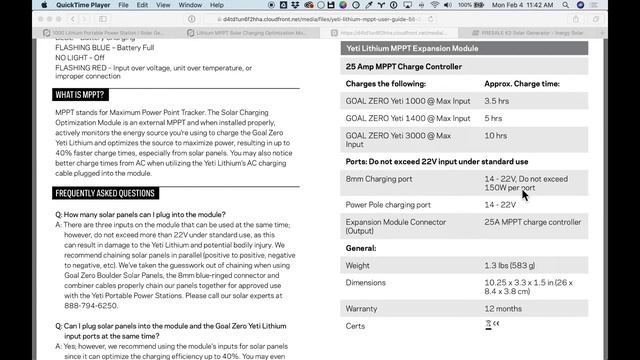The height and width of the screenshot is (360, 640).
Task: Click the 25A MPPT charge controller value
Action: pyautogui.click(x=532, y=222)
